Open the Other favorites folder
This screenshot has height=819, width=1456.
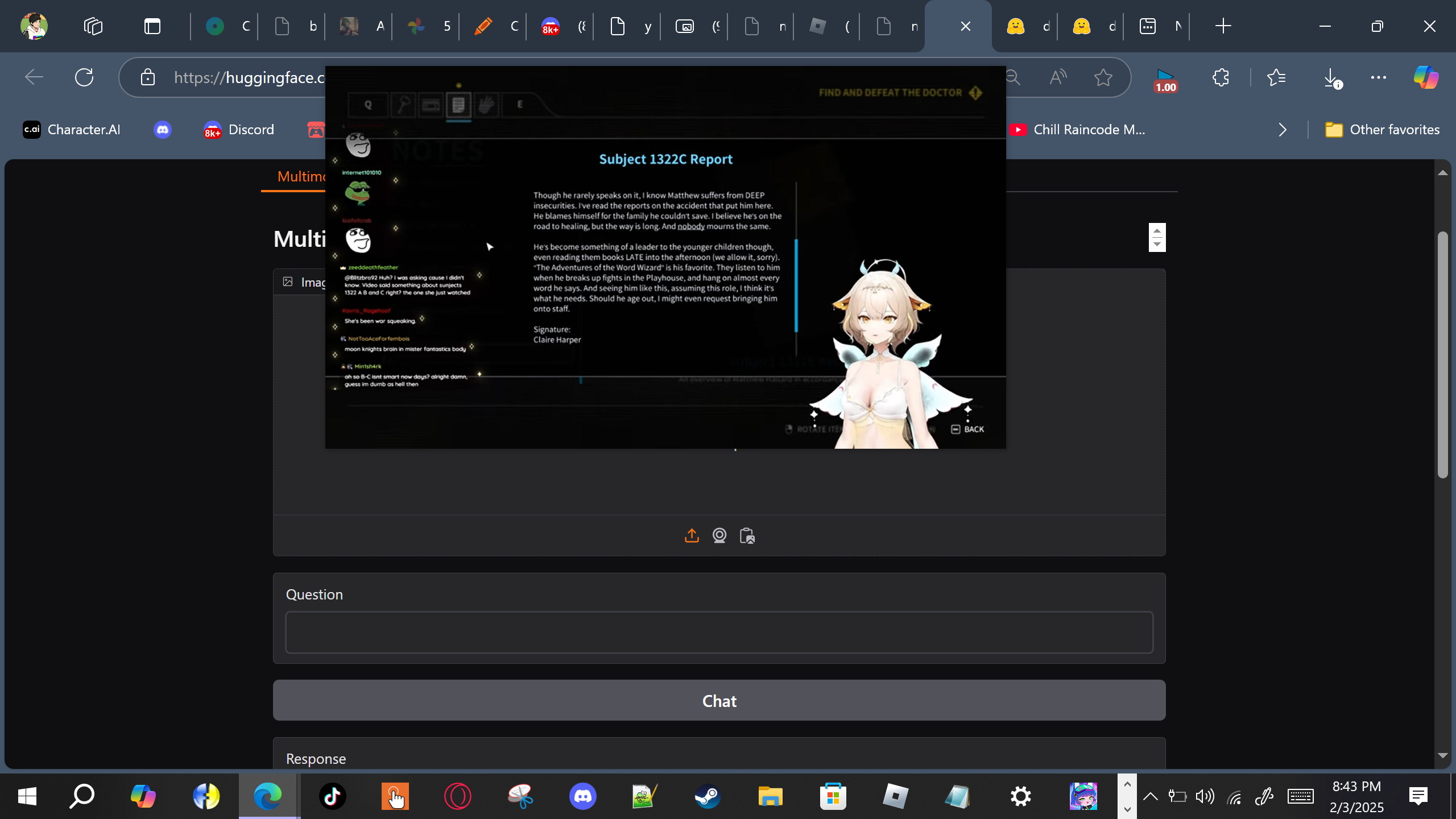pyautogui.click(x=1382, y=130)
